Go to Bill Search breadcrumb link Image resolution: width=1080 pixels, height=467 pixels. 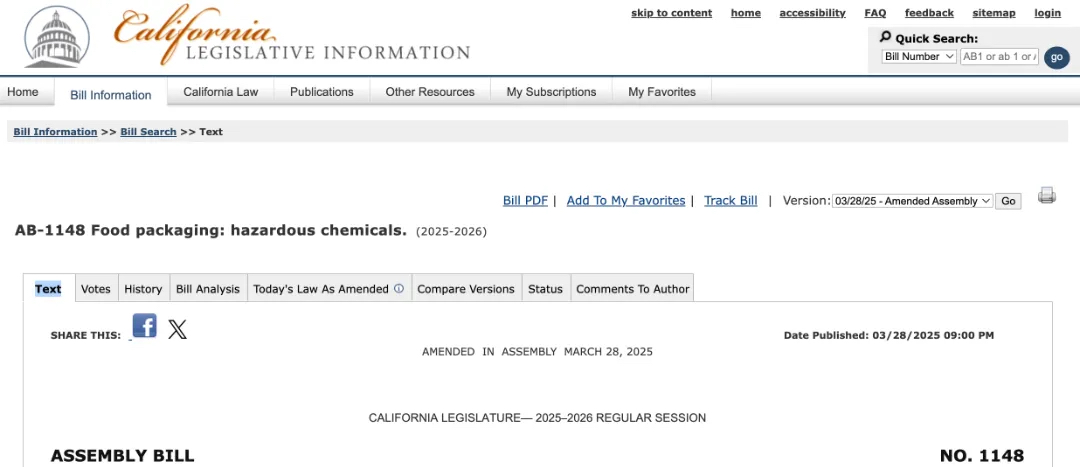tap(148, 132)
